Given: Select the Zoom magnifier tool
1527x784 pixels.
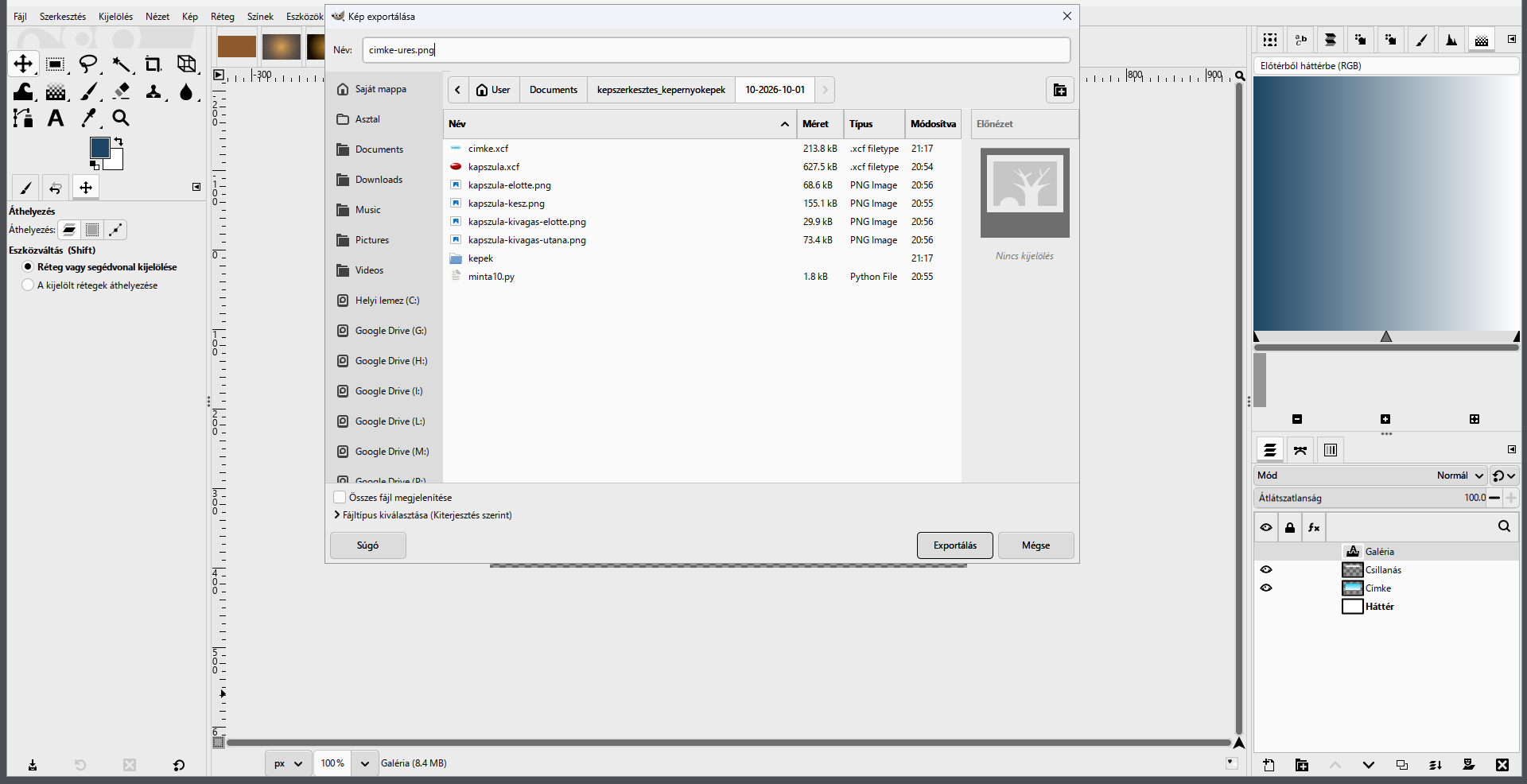Looking at the screenshot, I should (x=121, y=118).
